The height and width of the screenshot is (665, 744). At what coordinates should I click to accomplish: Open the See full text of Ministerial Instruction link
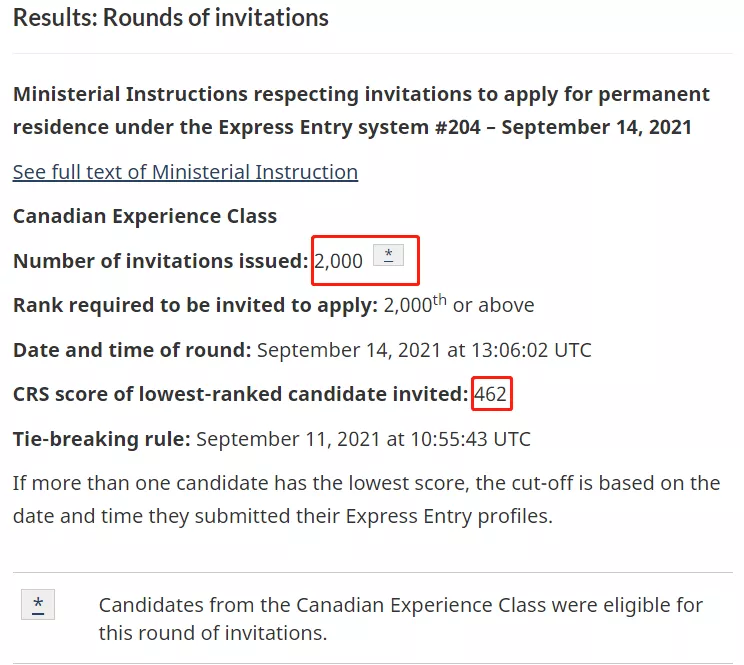pos(185,172)
